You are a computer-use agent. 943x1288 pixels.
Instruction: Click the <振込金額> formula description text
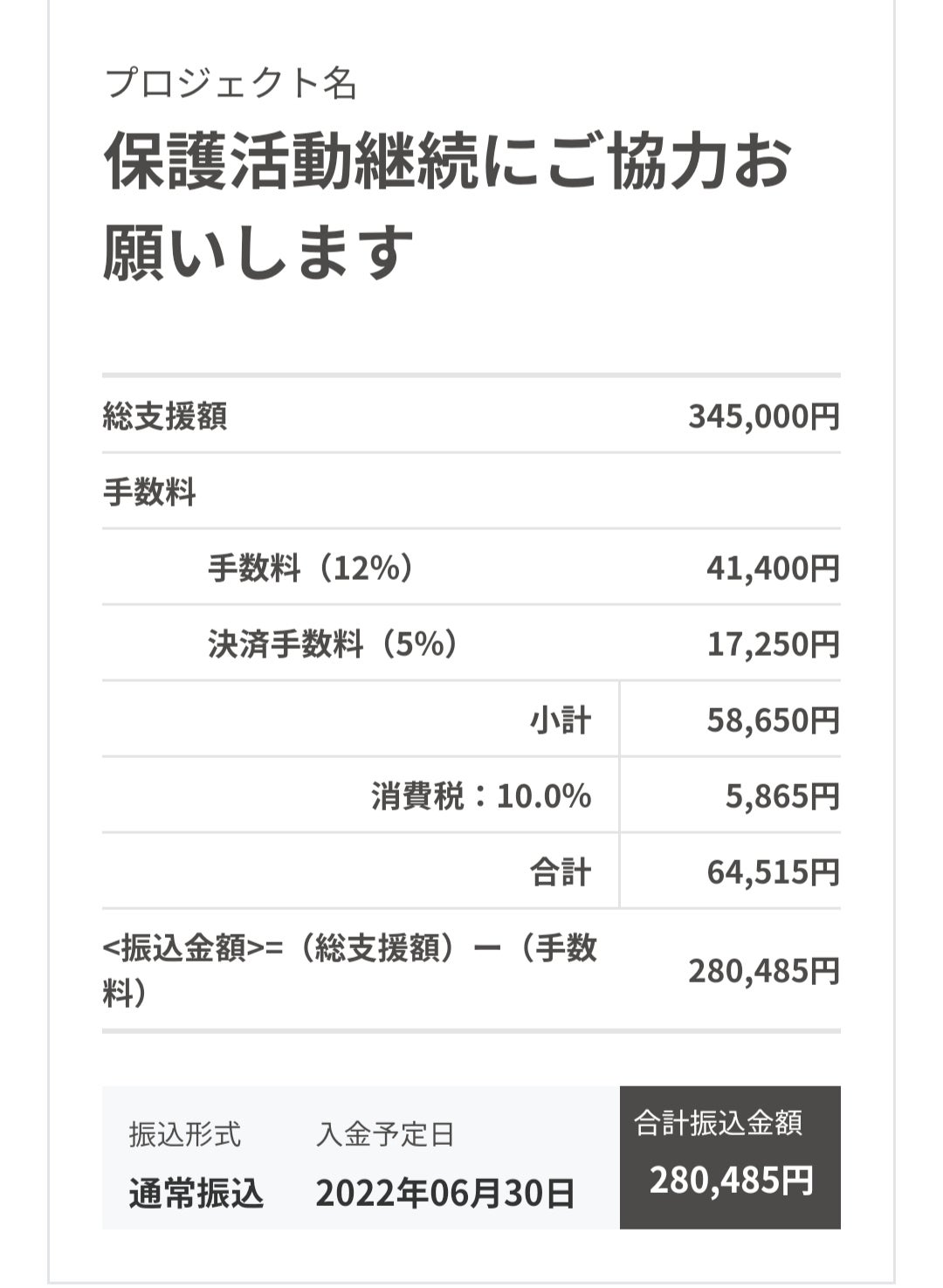coord(349,969)
